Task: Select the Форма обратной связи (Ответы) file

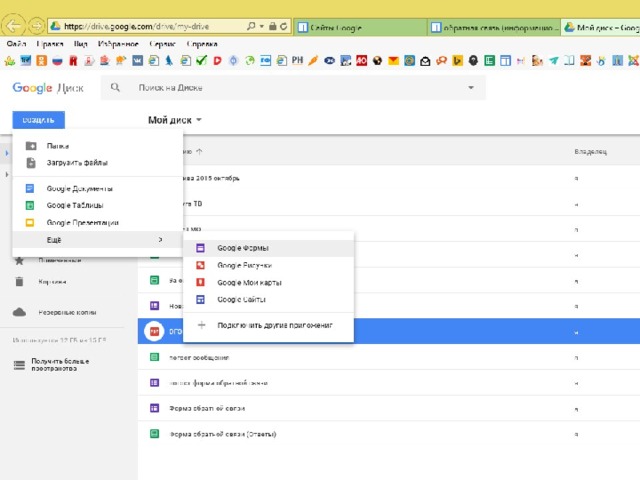Action: [x=222, y=434]
